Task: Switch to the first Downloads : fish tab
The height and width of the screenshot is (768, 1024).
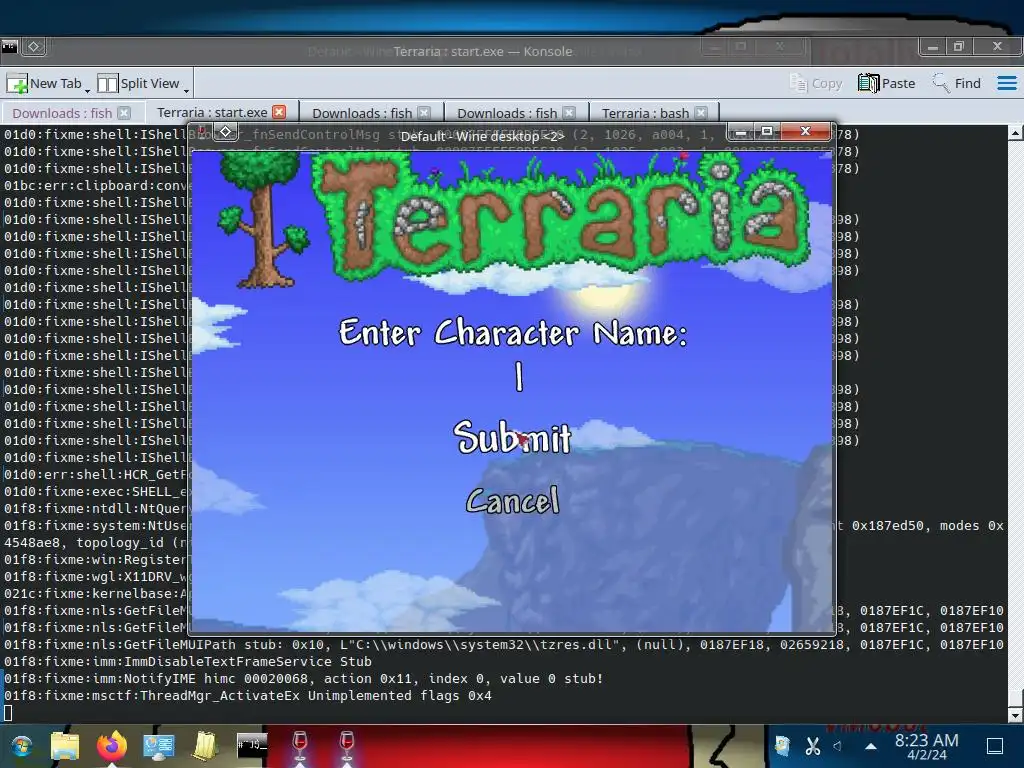Action: (x=63, y=113)
